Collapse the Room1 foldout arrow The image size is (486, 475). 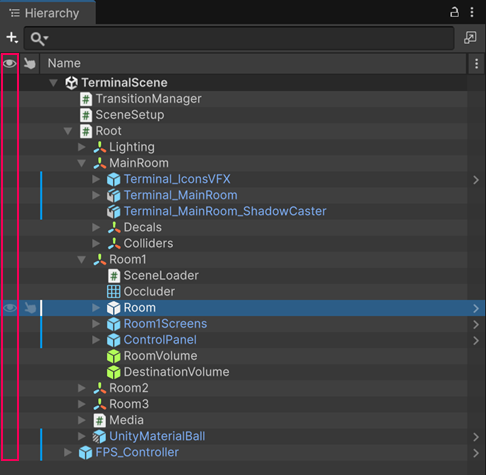click(x=82, y=259)
